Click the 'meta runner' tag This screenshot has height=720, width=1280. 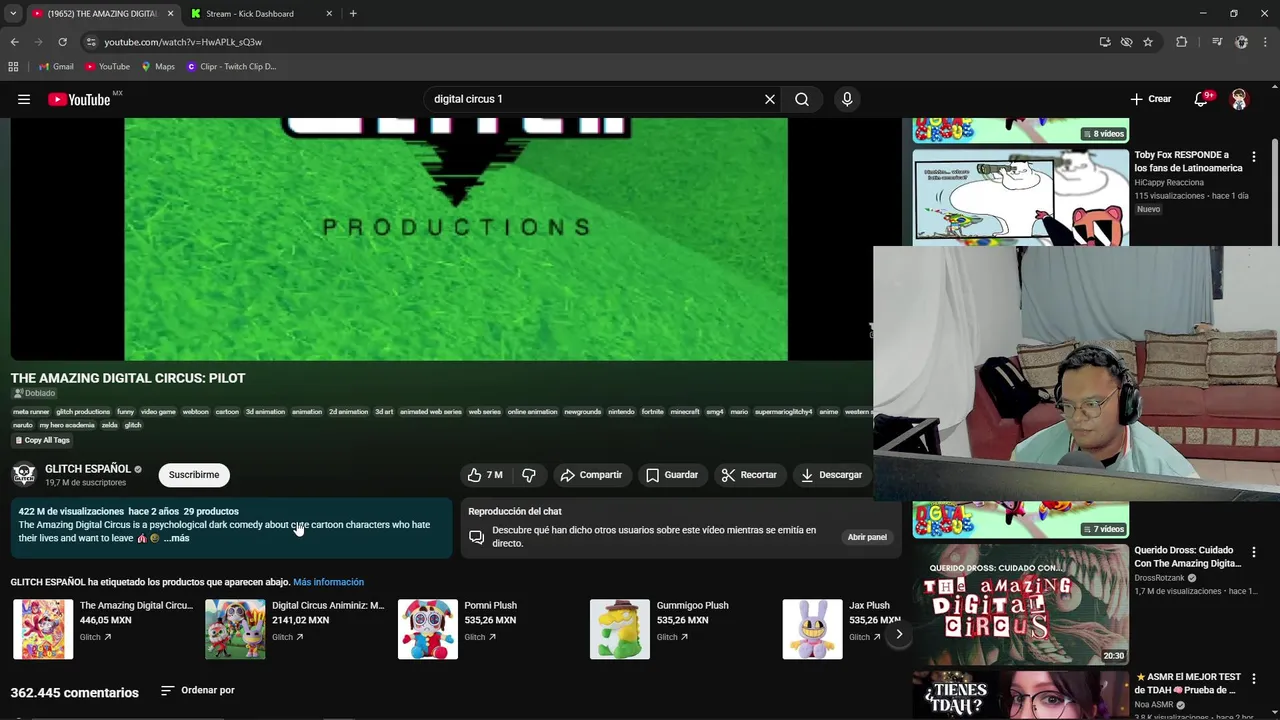tap(31, 412)
